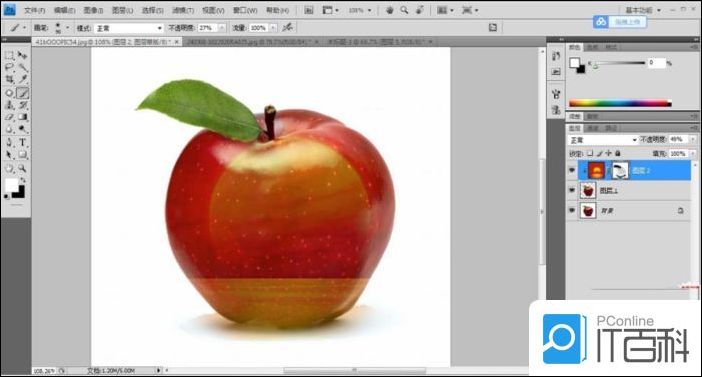
Task: Select the Brush tool in the toolbox
Action: pos(22,93)
